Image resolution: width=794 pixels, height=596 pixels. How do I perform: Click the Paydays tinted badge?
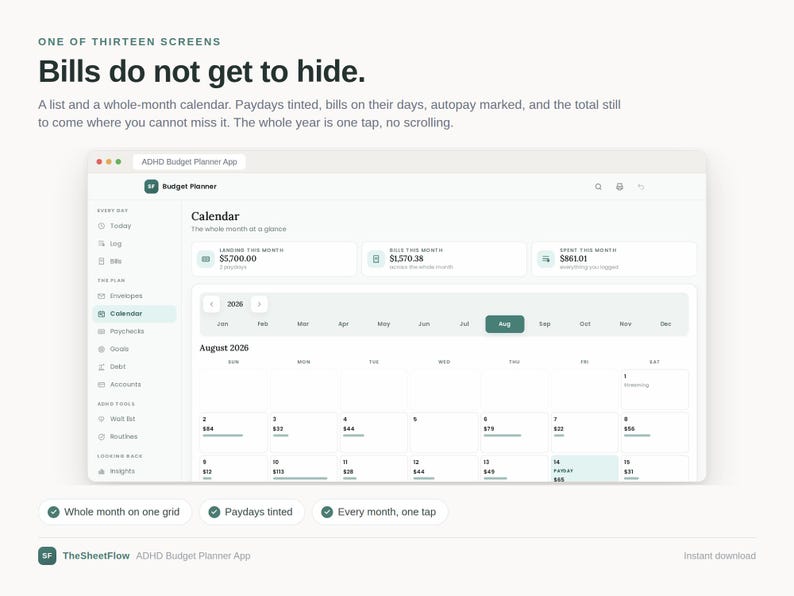[252, 512]
